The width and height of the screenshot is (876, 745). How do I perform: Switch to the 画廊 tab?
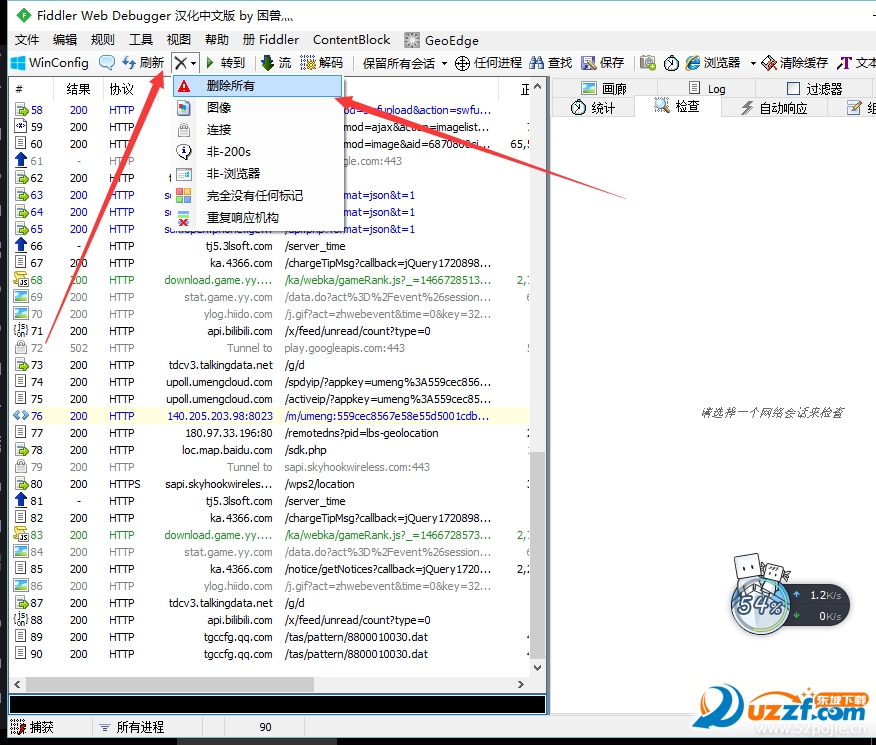603,88
